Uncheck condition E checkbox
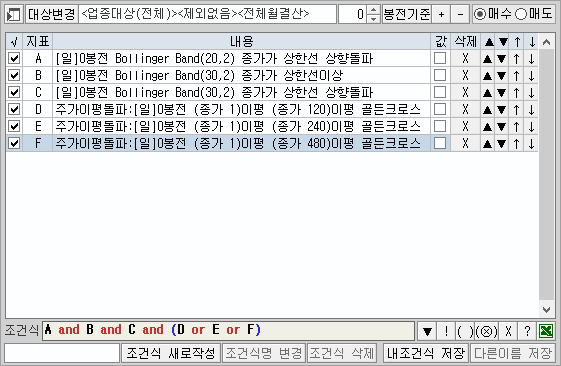 [x=14, y=126]
